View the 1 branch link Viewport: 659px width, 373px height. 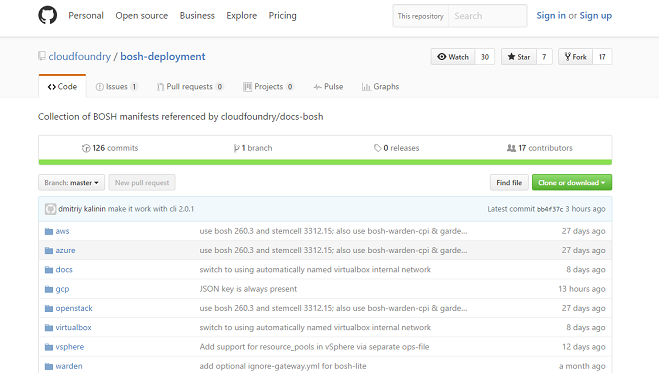pos(253,148)
